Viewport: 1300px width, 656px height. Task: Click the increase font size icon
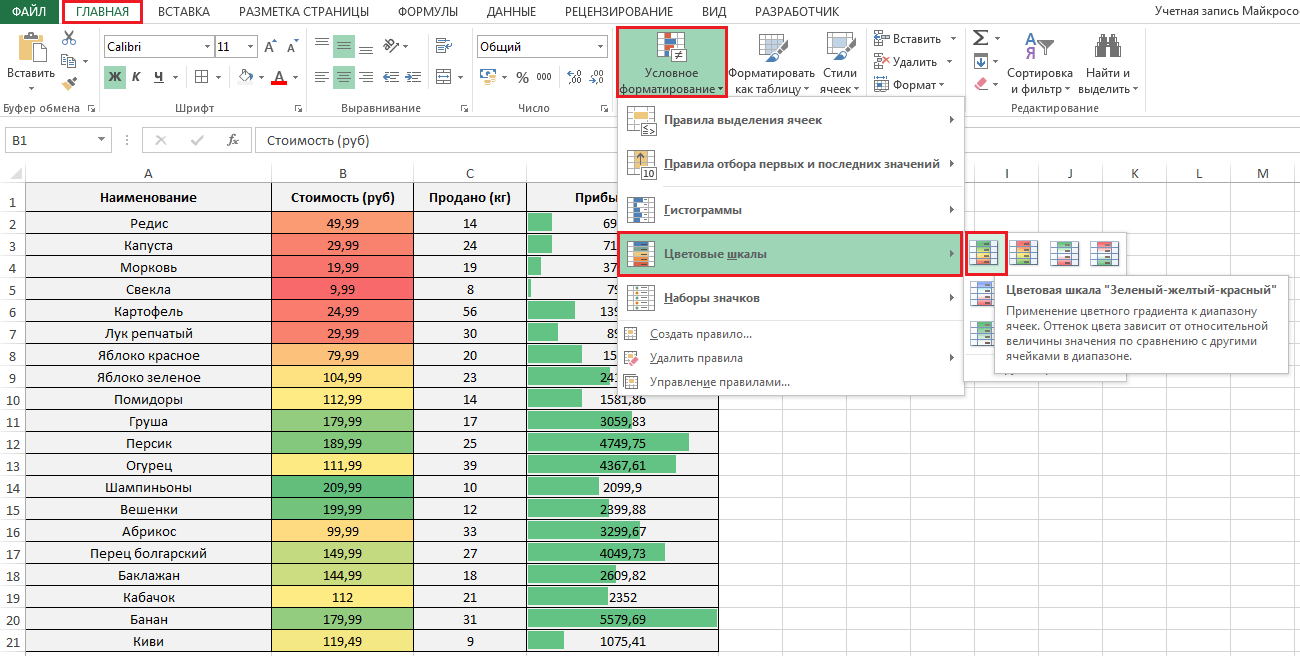coord(270,47)
